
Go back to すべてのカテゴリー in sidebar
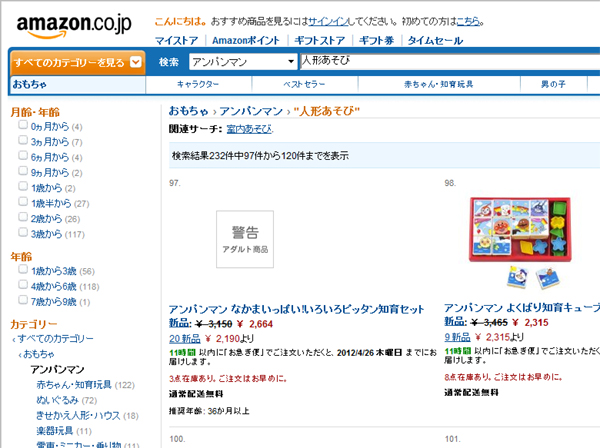55,339
